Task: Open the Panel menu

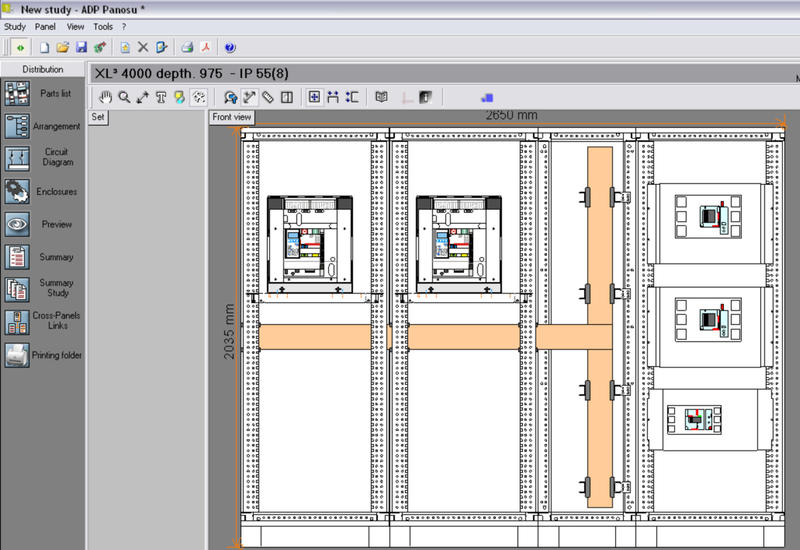Action: click(x=45, y=26)
